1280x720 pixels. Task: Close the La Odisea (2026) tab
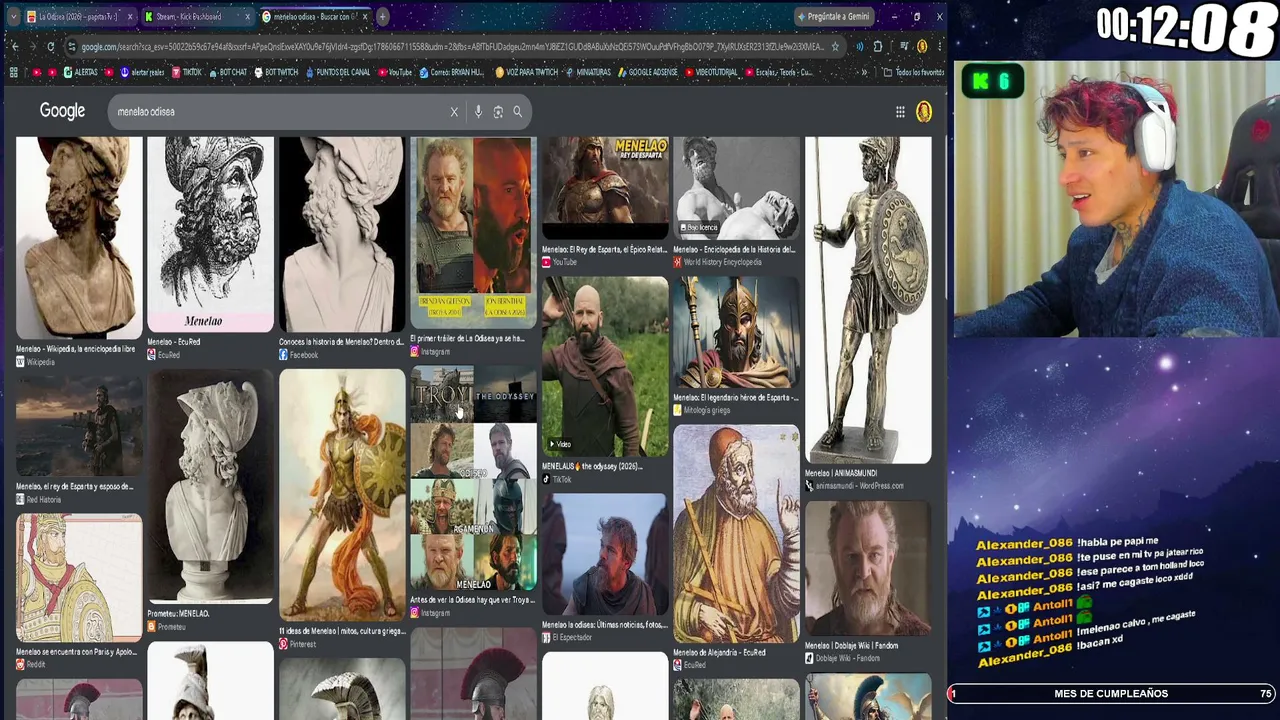click(x=128, y=16)
